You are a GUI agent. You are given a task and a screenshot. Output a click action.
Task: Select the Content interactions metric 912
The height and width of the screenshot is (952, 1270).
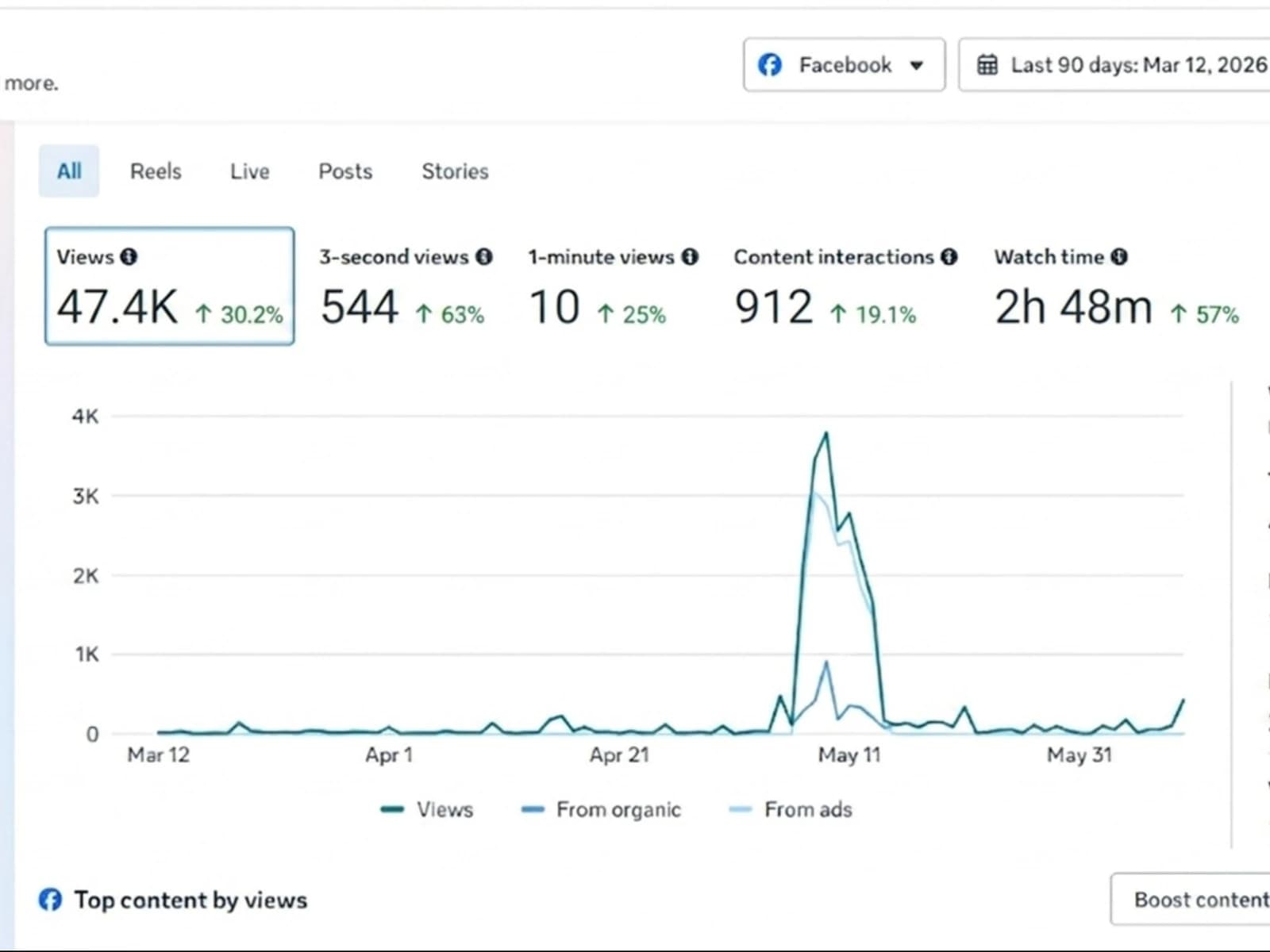(x=845, y=287)
